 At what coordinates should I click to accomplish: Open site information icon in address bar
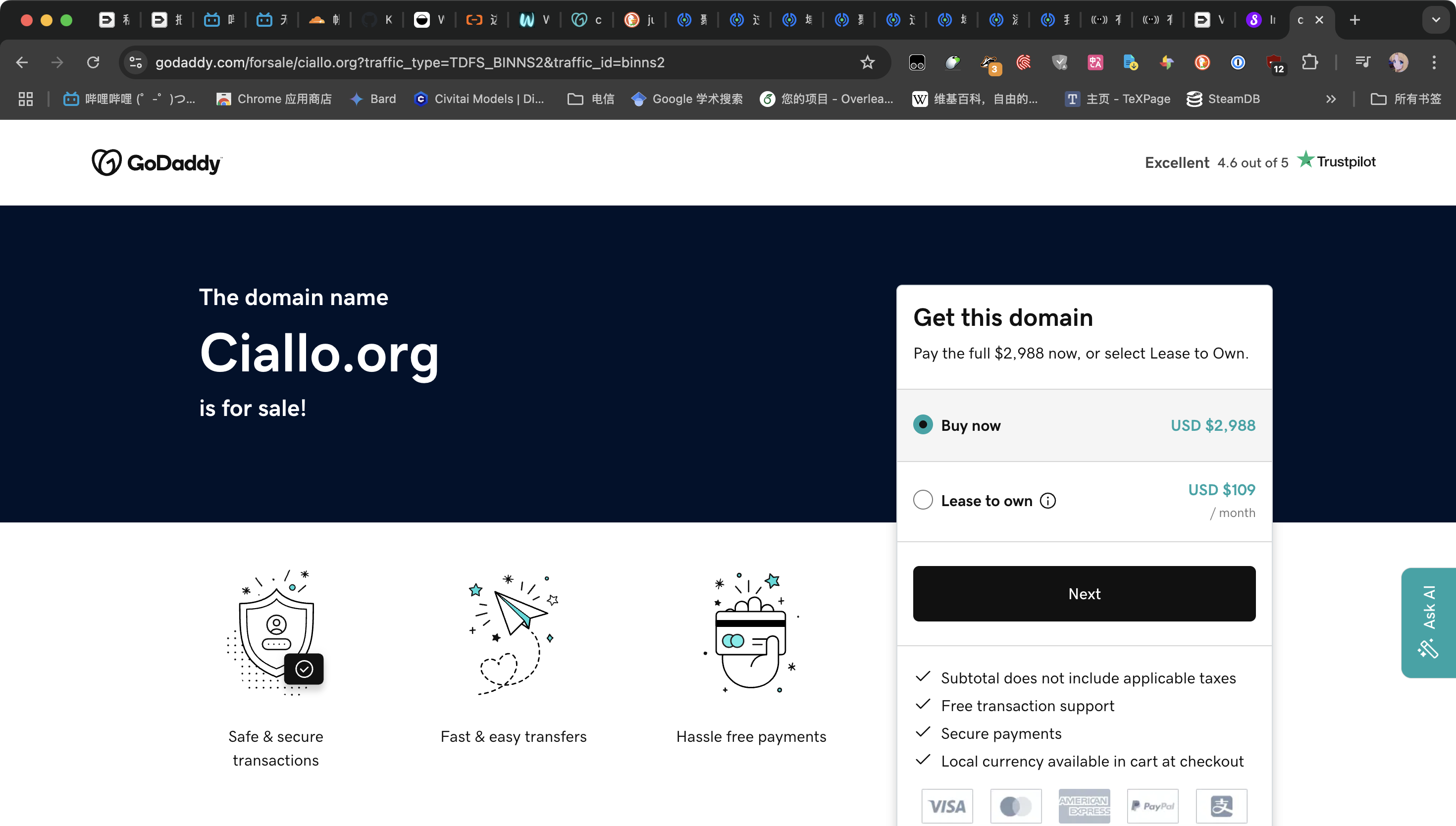136,62
